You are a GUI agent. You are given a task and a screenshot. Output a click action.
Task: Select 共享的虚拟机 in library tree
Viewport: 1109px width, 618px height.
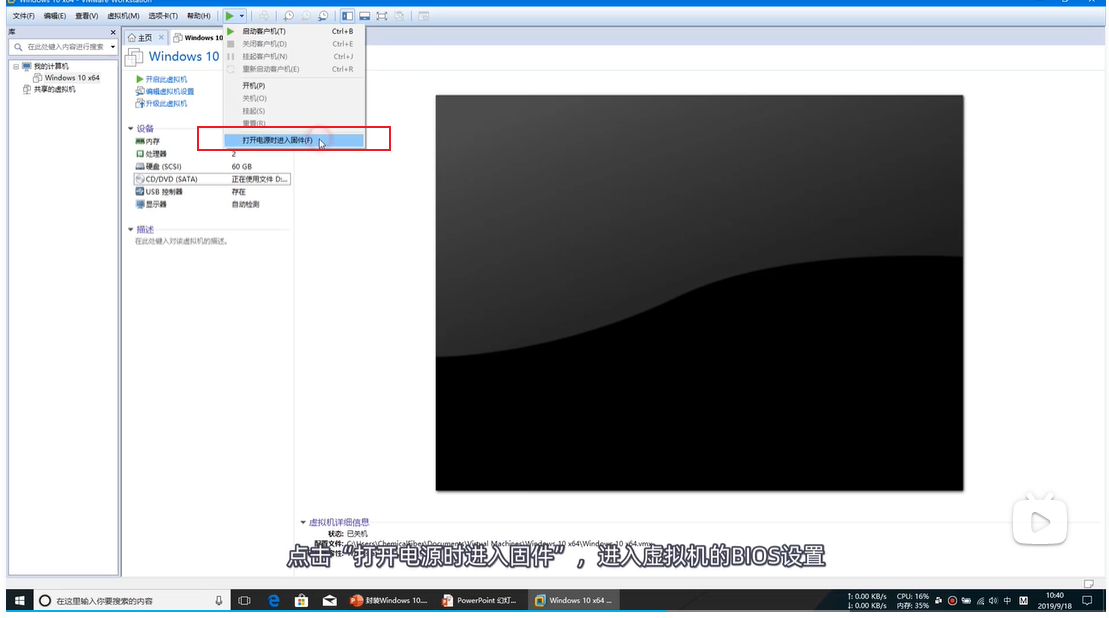point(50,90)
